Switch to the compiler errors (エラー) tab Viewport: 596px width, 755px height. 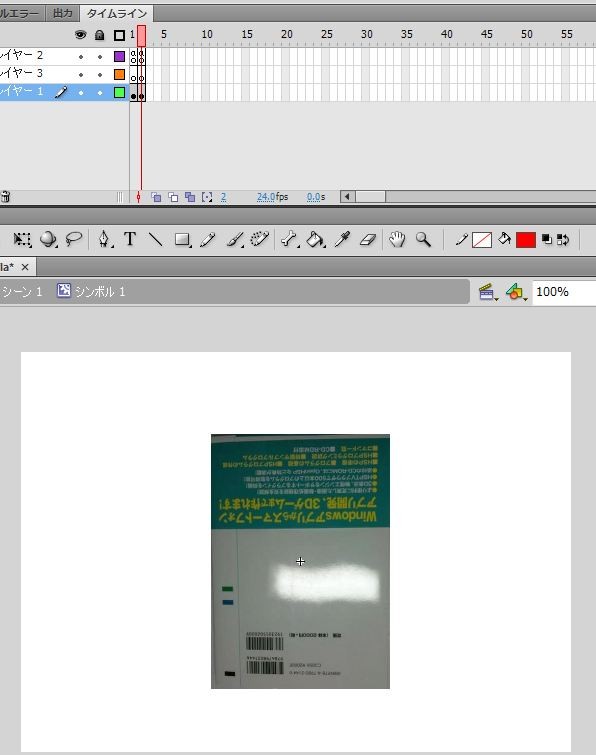click(22, 13)
